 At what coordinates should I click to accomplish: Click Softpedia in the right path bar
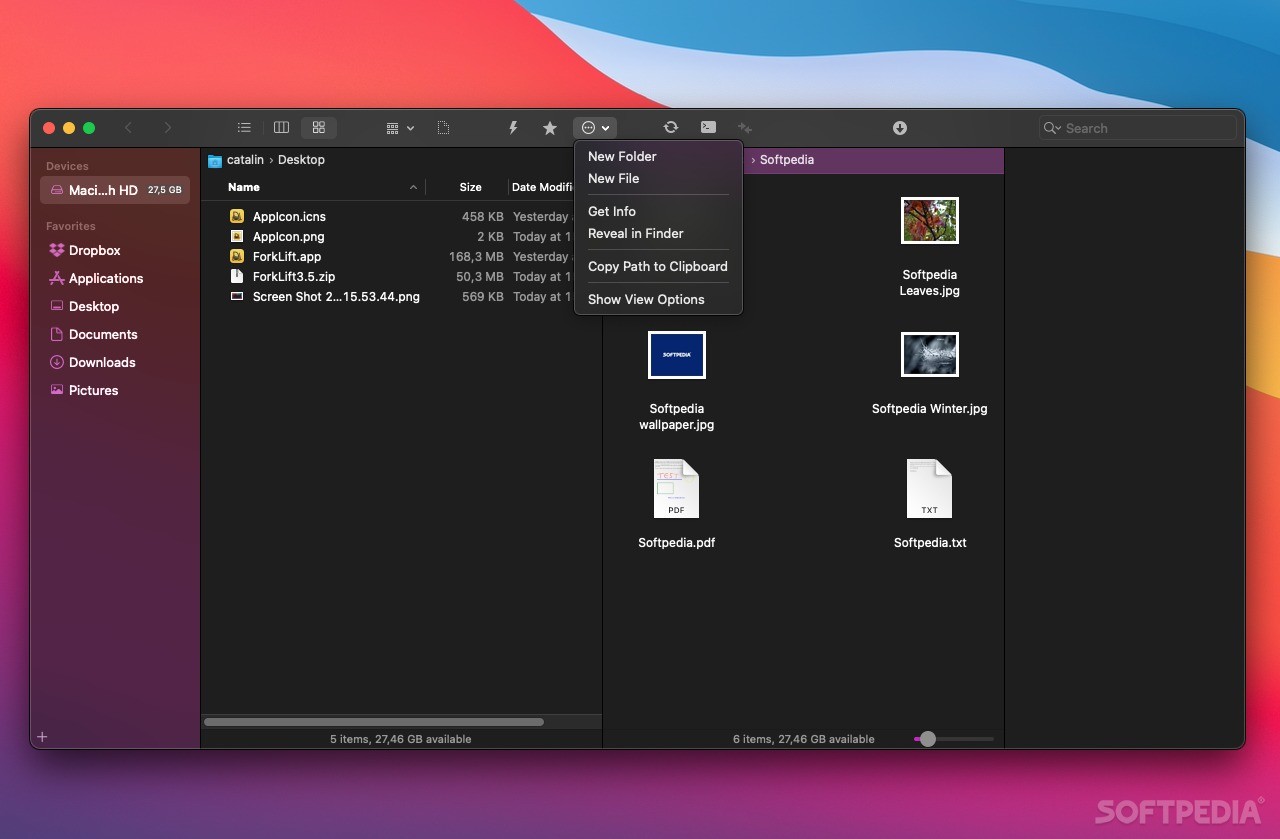click(787, 160)
